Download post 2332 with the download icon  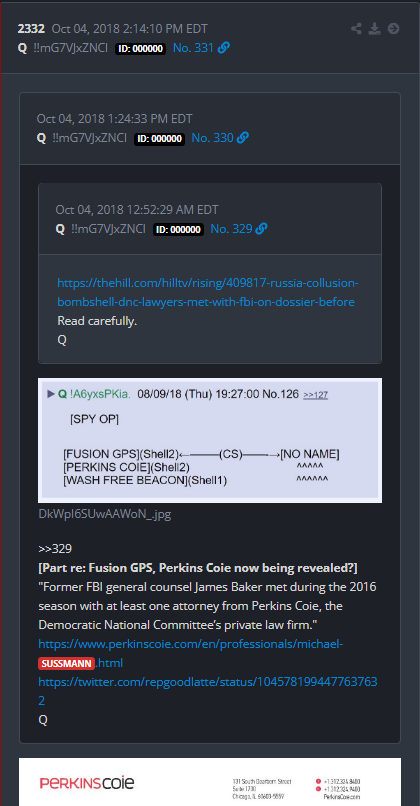[x=375, y=29]
